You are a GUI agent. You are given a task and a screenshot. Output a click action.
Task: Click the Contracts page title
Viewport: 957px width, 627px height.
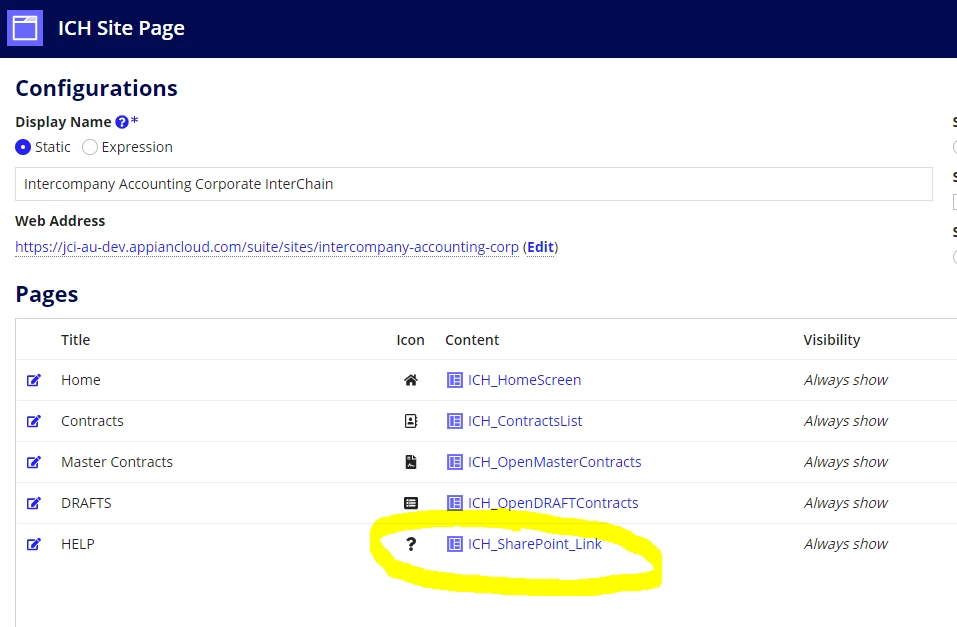[x=92, y=421]
